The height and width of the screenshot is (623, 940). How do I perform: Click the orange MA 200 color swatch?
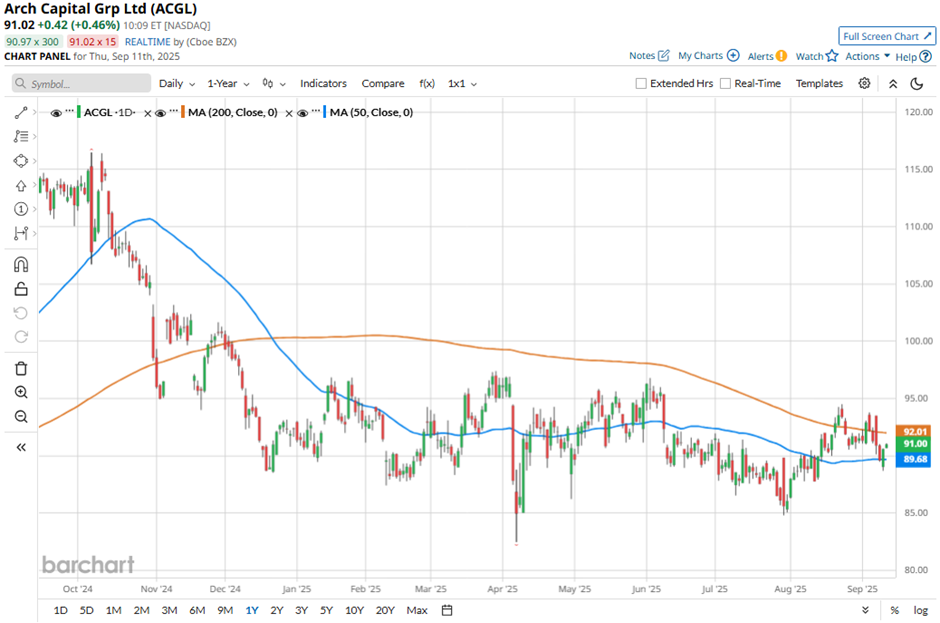pyautogui.click(x=183, y=112)
